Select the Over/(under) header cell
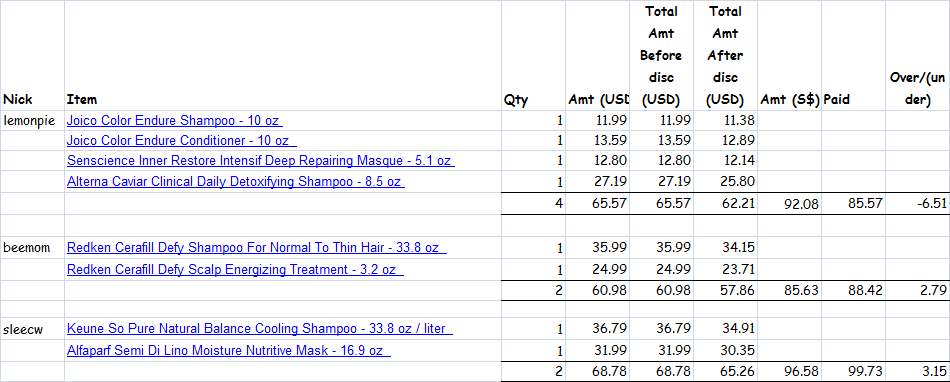This screenshot has width=950, height=382. click(917, 56)
